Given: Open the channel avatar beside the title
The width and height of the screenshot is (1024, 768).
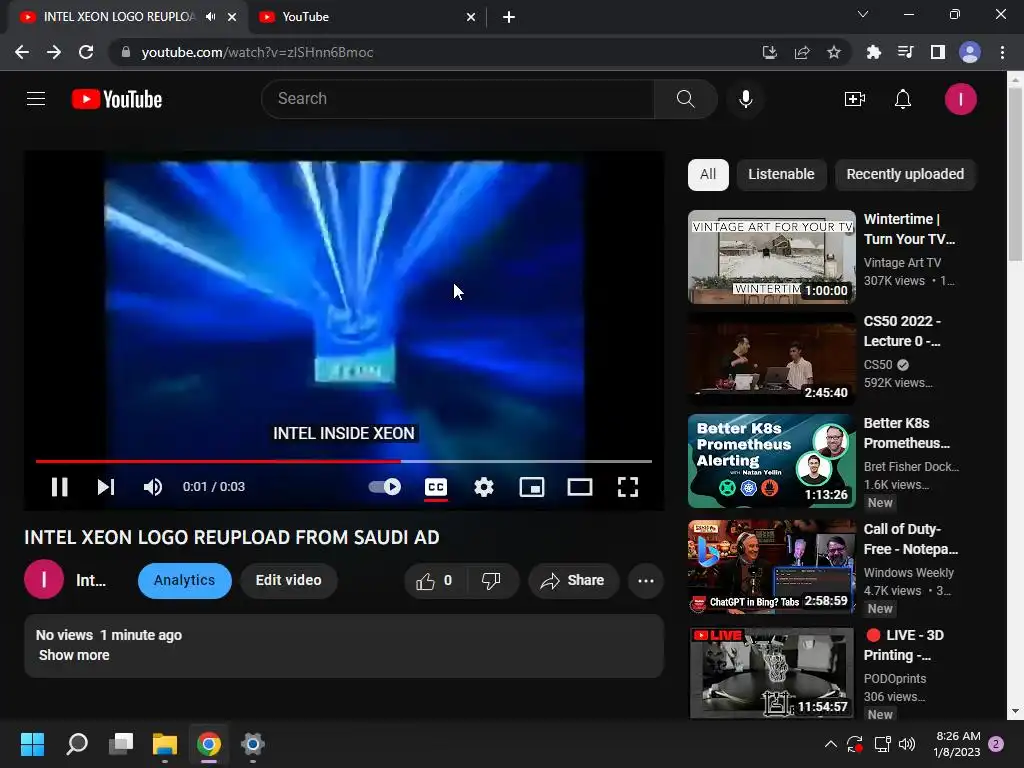Looking at the screenshot, I should point(44,579).
